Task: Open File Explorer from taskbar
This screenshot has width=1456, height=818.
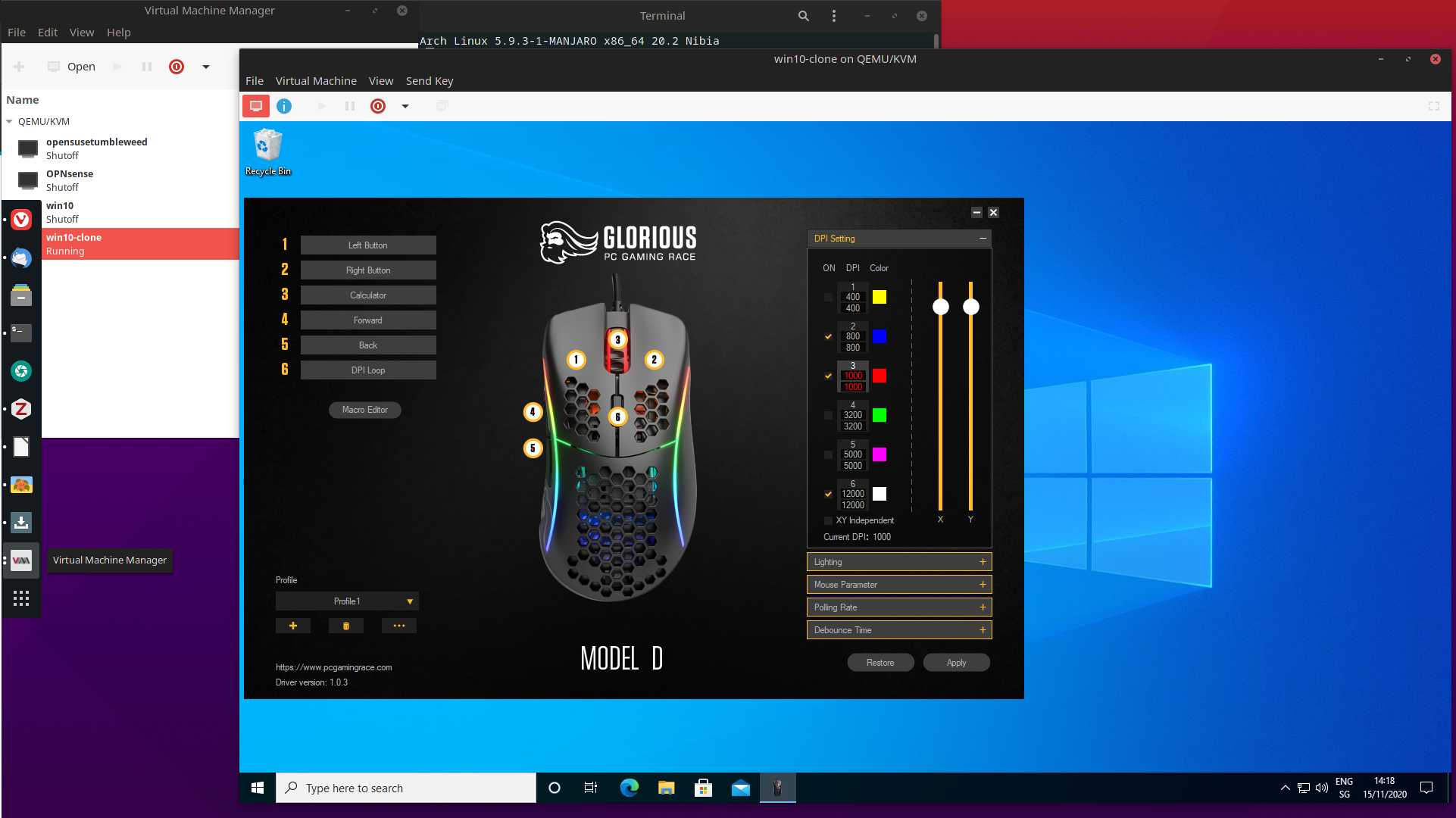Action: click(666, 788)
